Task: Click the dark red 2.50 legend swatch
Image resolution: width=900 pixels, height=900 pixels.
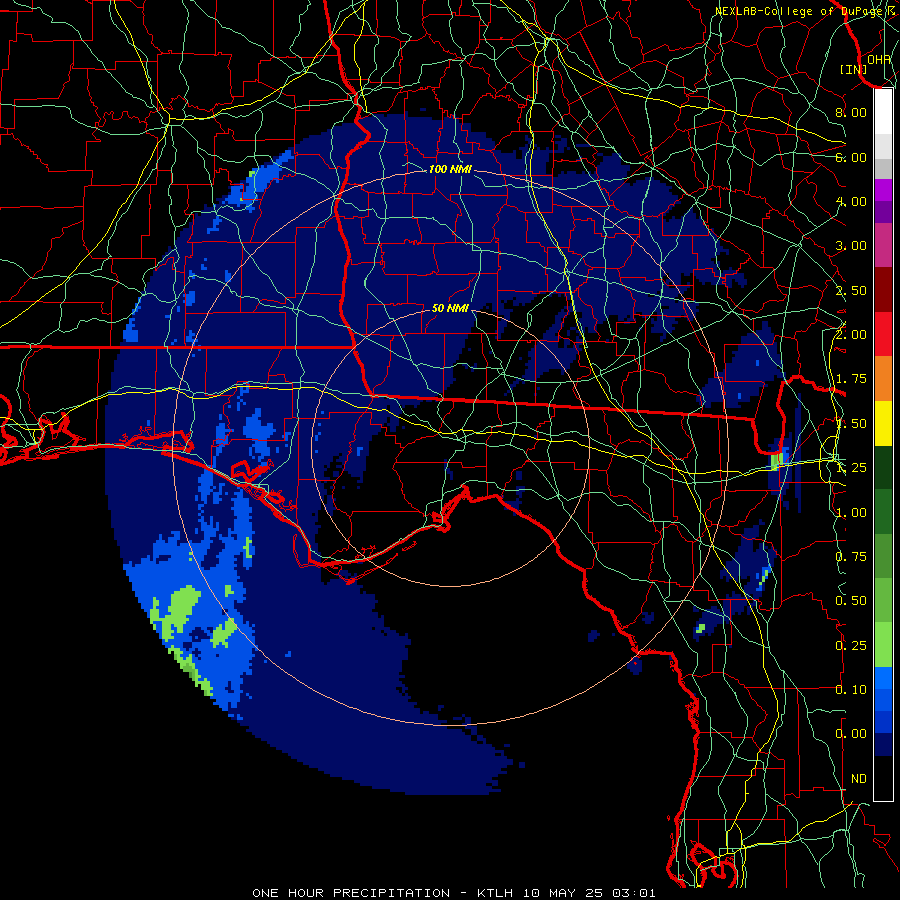Action: [883, 290]
